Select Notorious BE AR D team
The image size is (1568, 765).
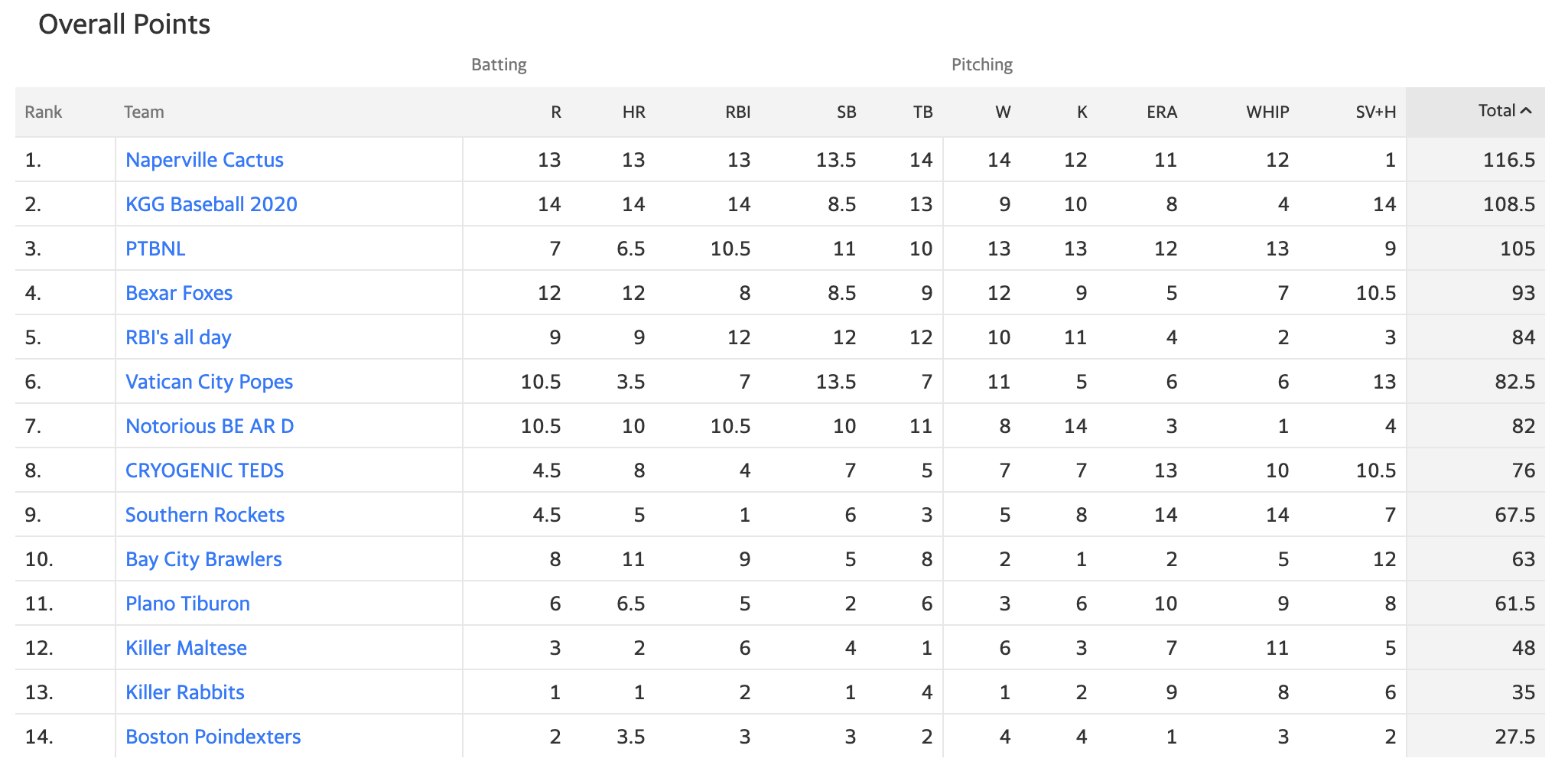tap(210, 426)
